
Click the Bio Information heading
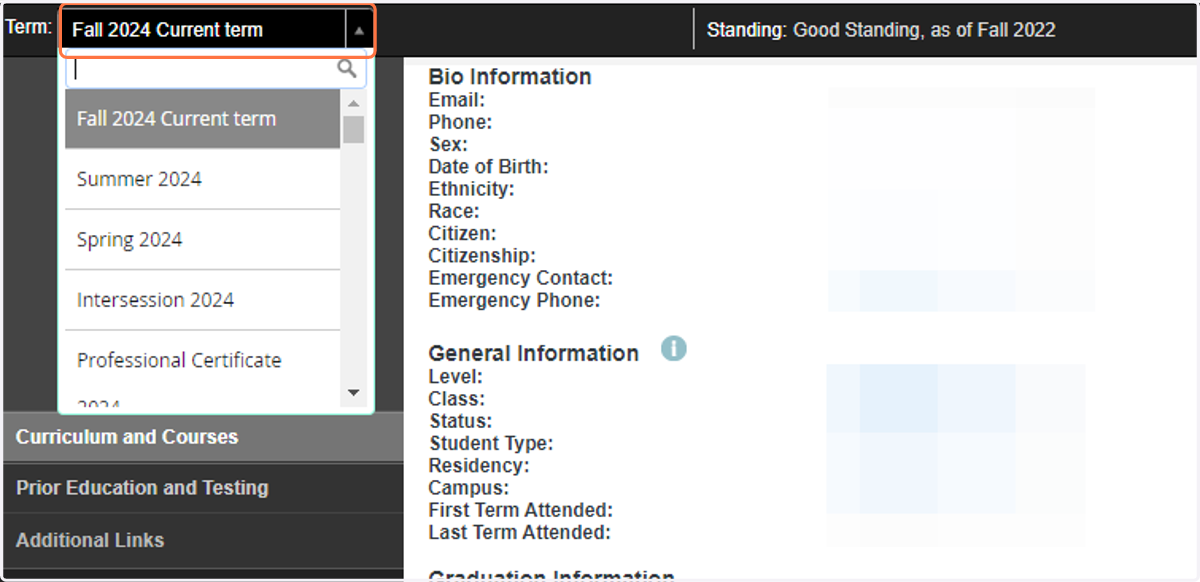coord(510,77)
